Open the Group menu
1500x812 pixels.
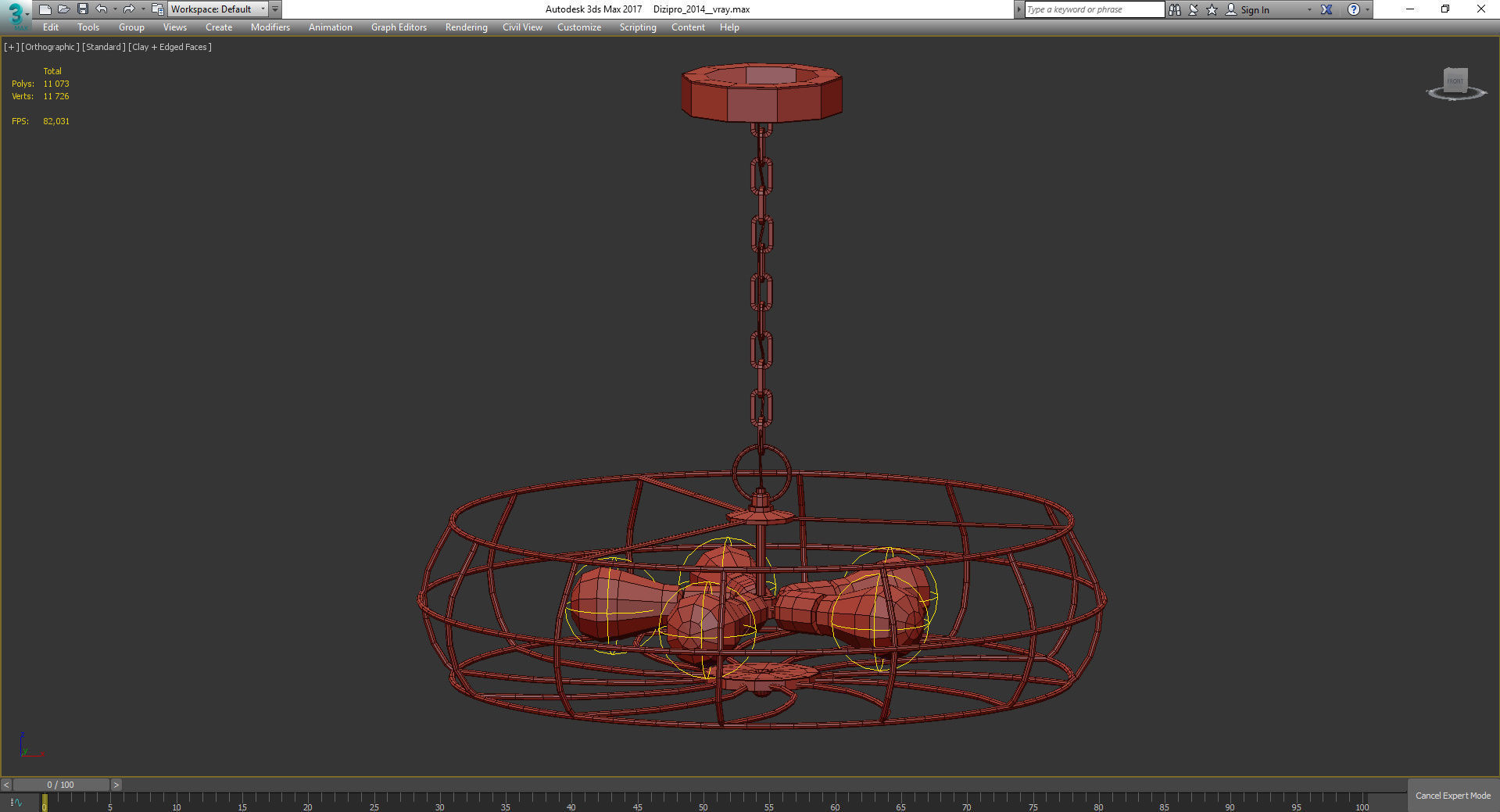pos(131,27)
